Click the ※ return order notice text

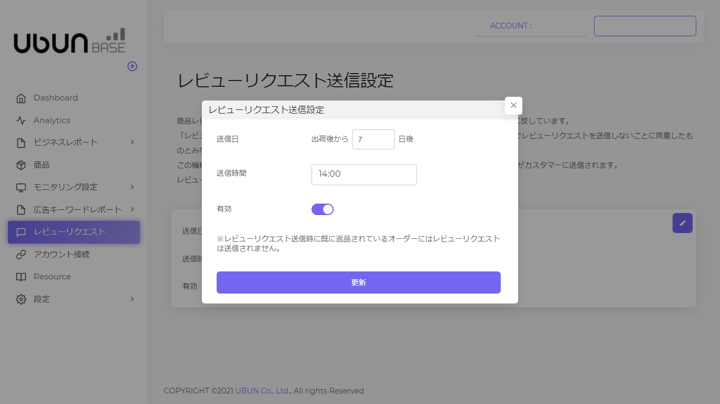coord(358,243)
